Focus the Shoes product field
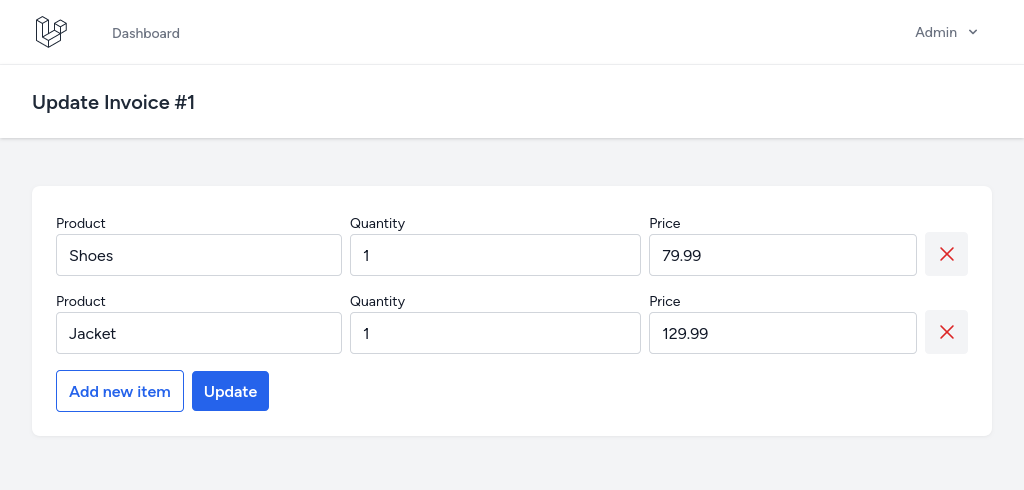 pos(199,255)
